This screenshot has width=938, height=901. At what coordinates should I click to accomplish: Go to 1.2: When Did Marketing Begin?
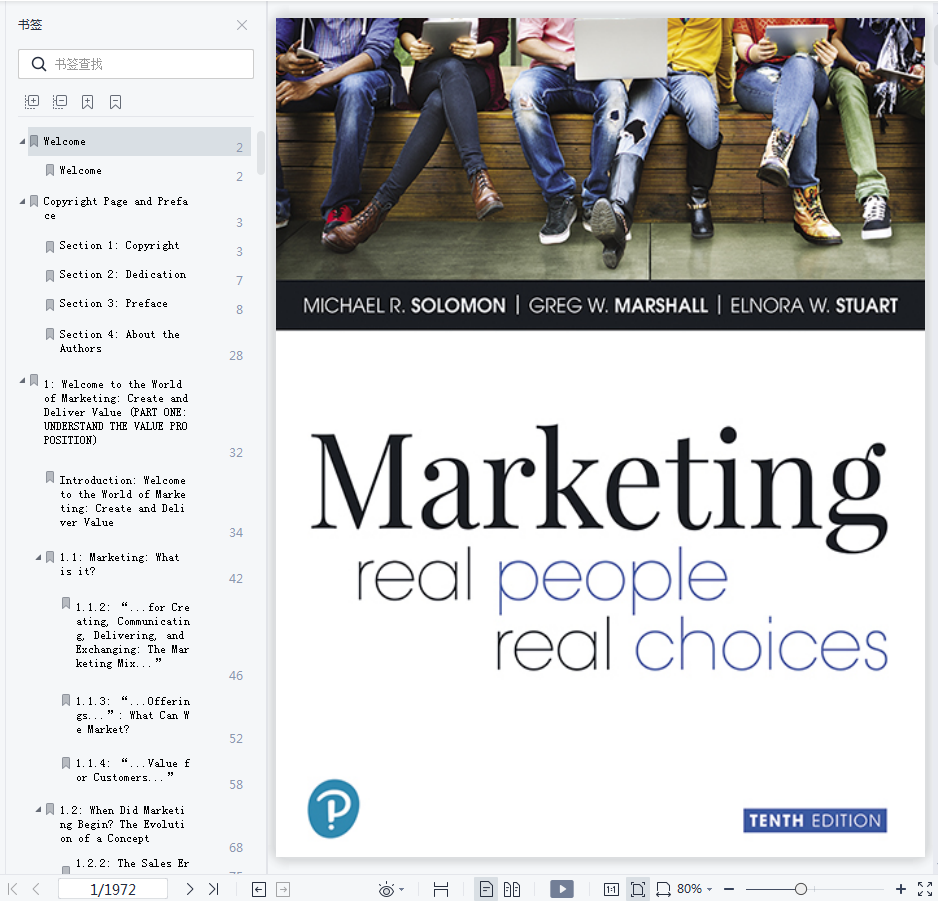click(122, 824)
